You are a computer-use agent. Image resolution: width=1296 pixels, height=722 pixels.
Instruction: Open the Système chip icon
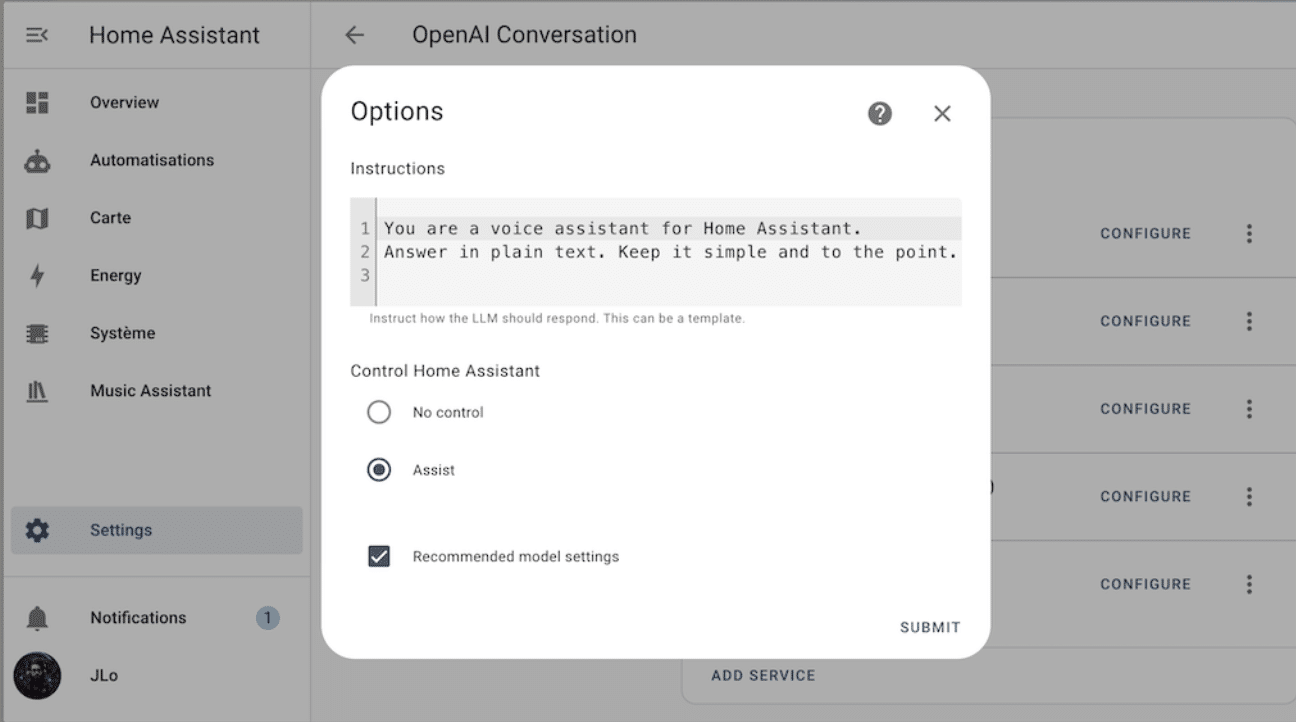(x=37, y=333)
